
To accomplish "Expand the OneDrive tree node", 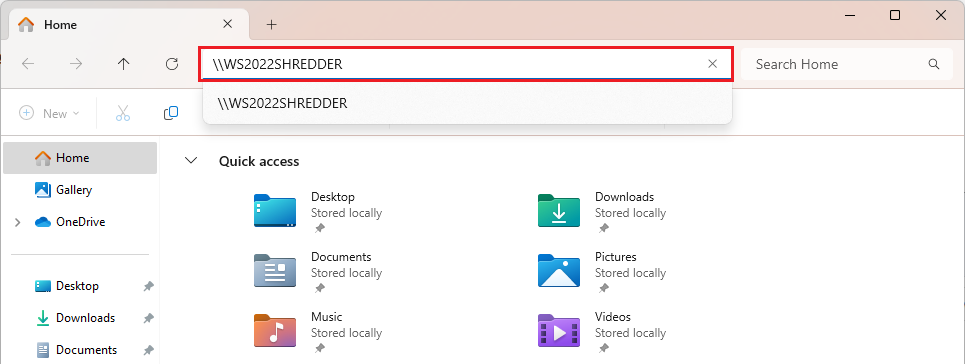I will pyautogui.click(x=17, y=222).
